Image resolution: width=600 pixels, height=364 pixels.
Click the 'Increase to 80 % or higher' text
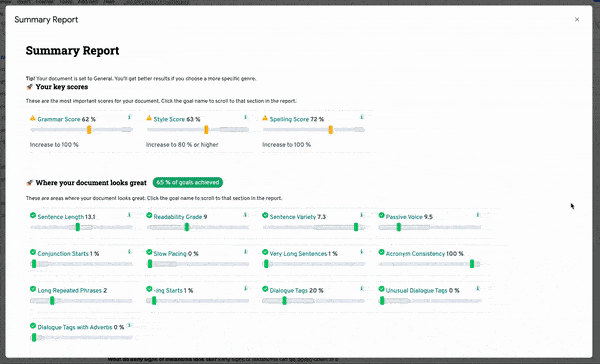182,145
